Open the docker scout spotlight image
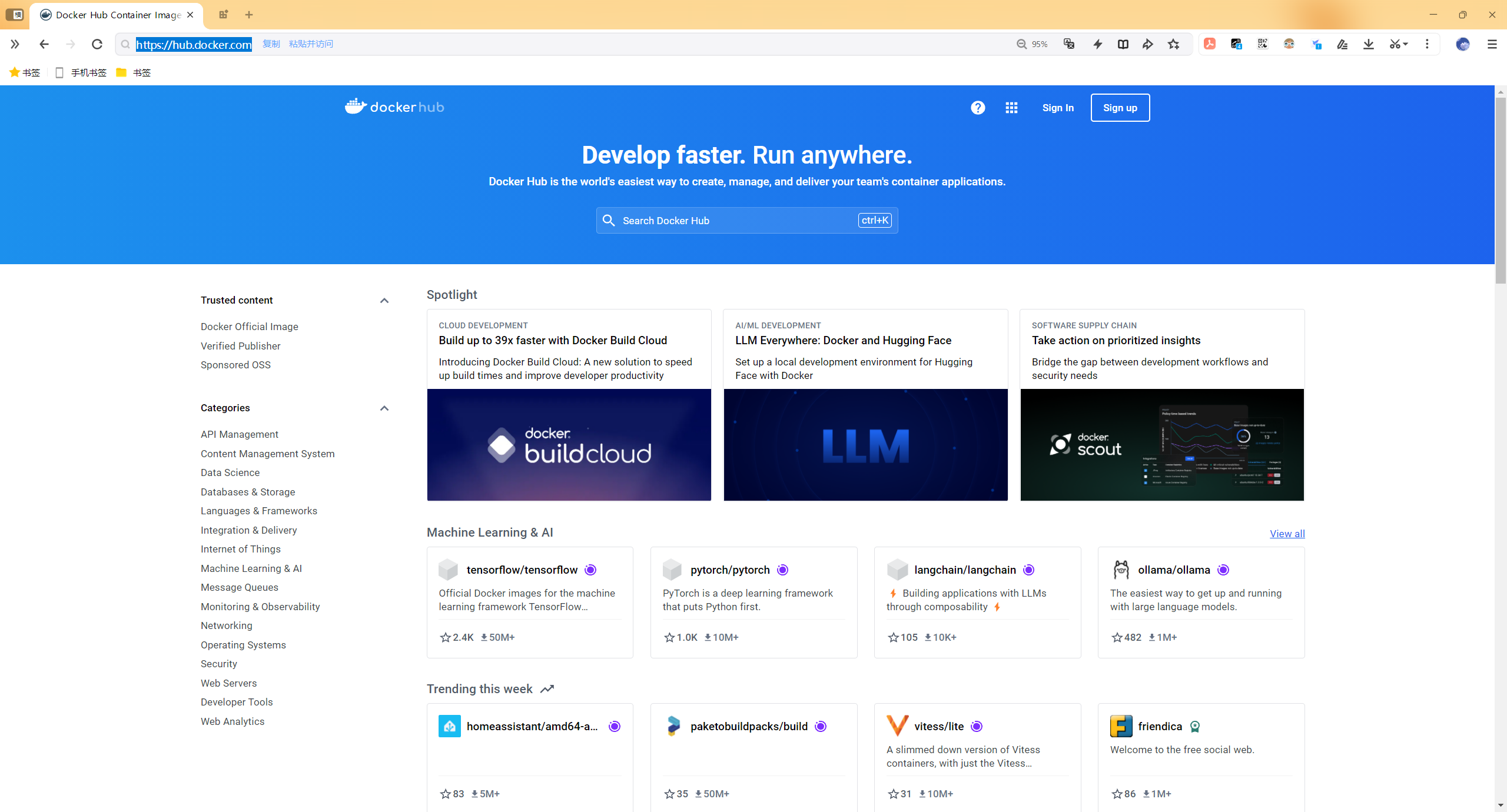This screenshot has height=812, width=1507. [x=1162, y=445]
